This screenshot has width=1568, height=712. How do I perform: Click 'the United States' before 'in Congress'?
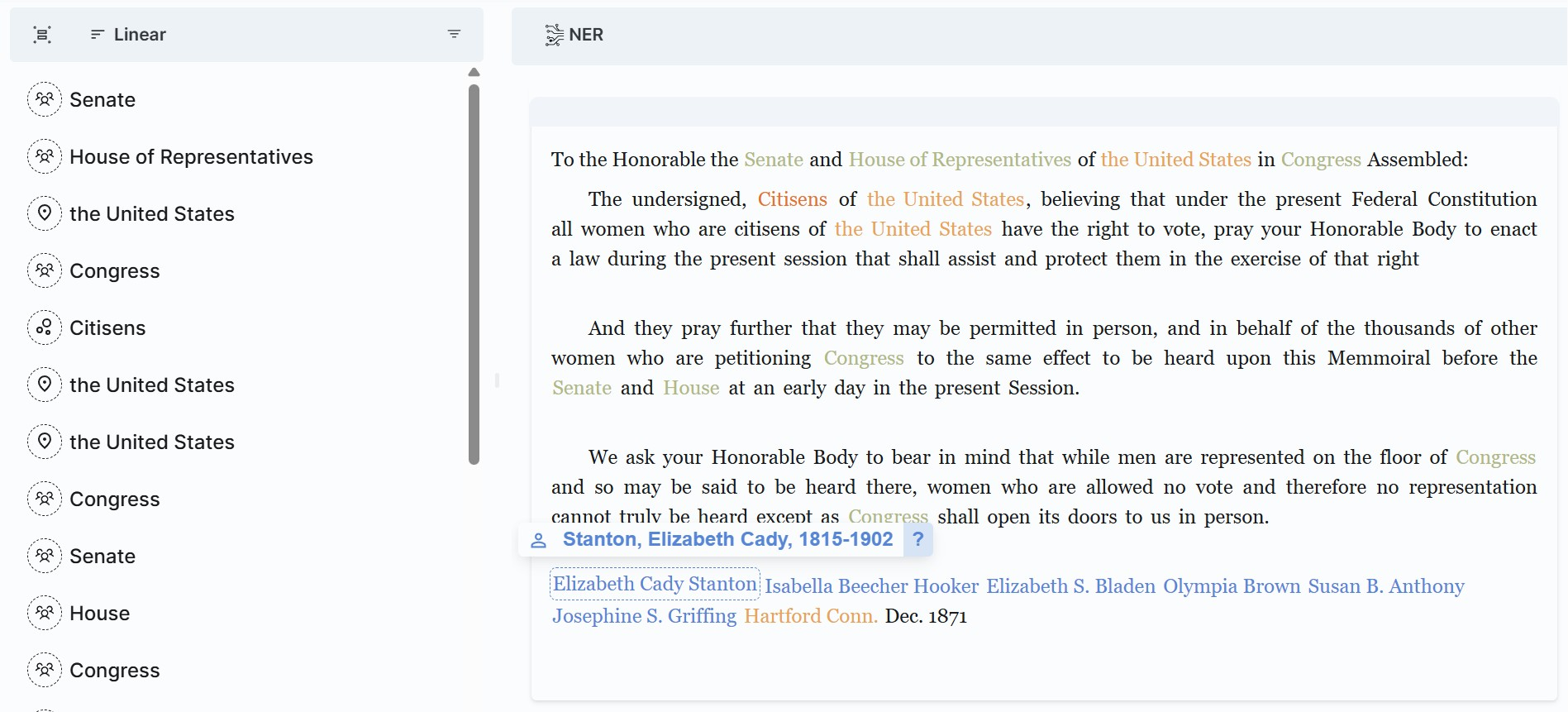coord(1176,160)
